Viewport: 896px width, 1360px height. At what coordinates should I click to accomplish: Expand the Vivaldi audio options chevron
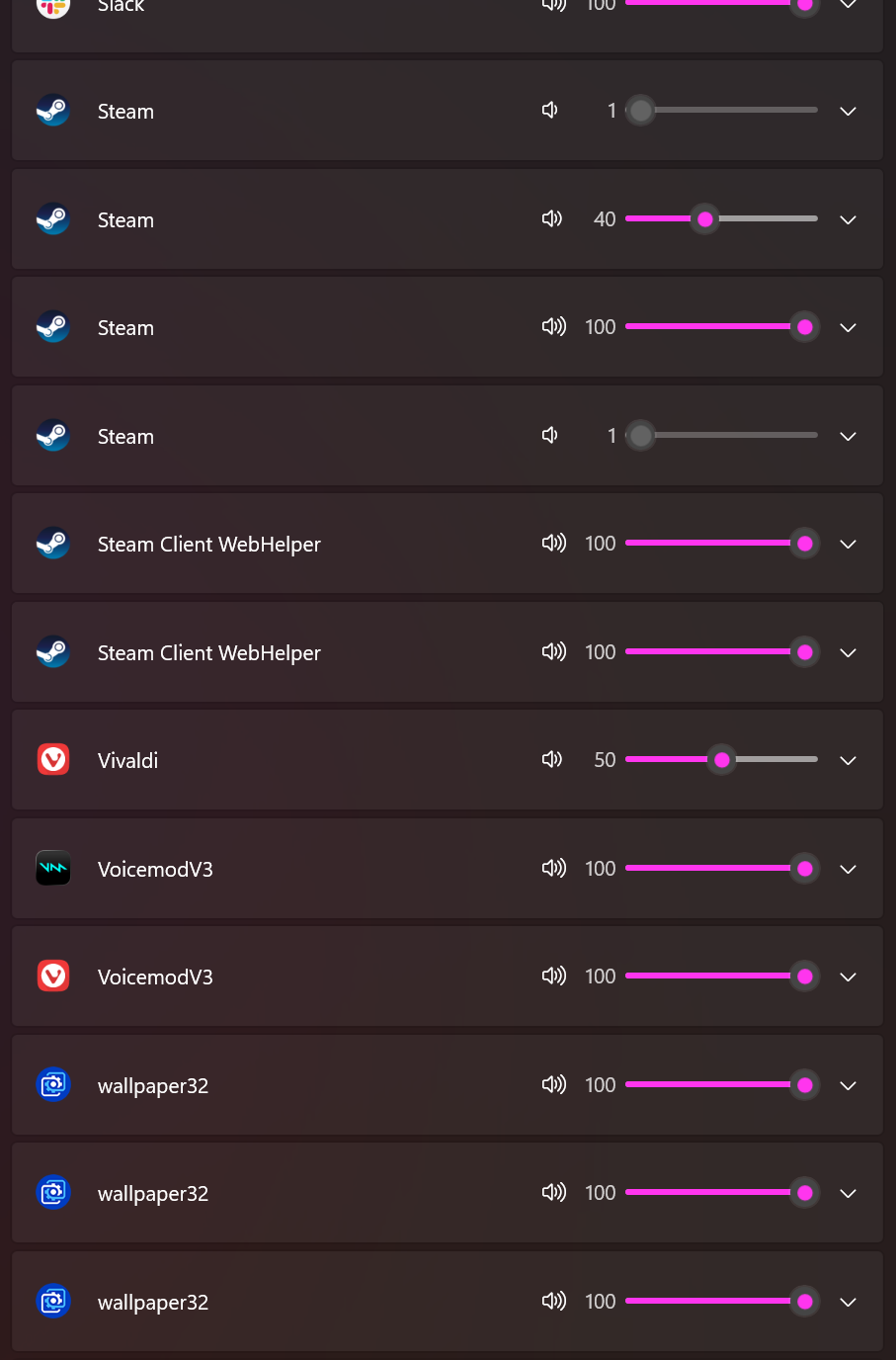(848, 760)
